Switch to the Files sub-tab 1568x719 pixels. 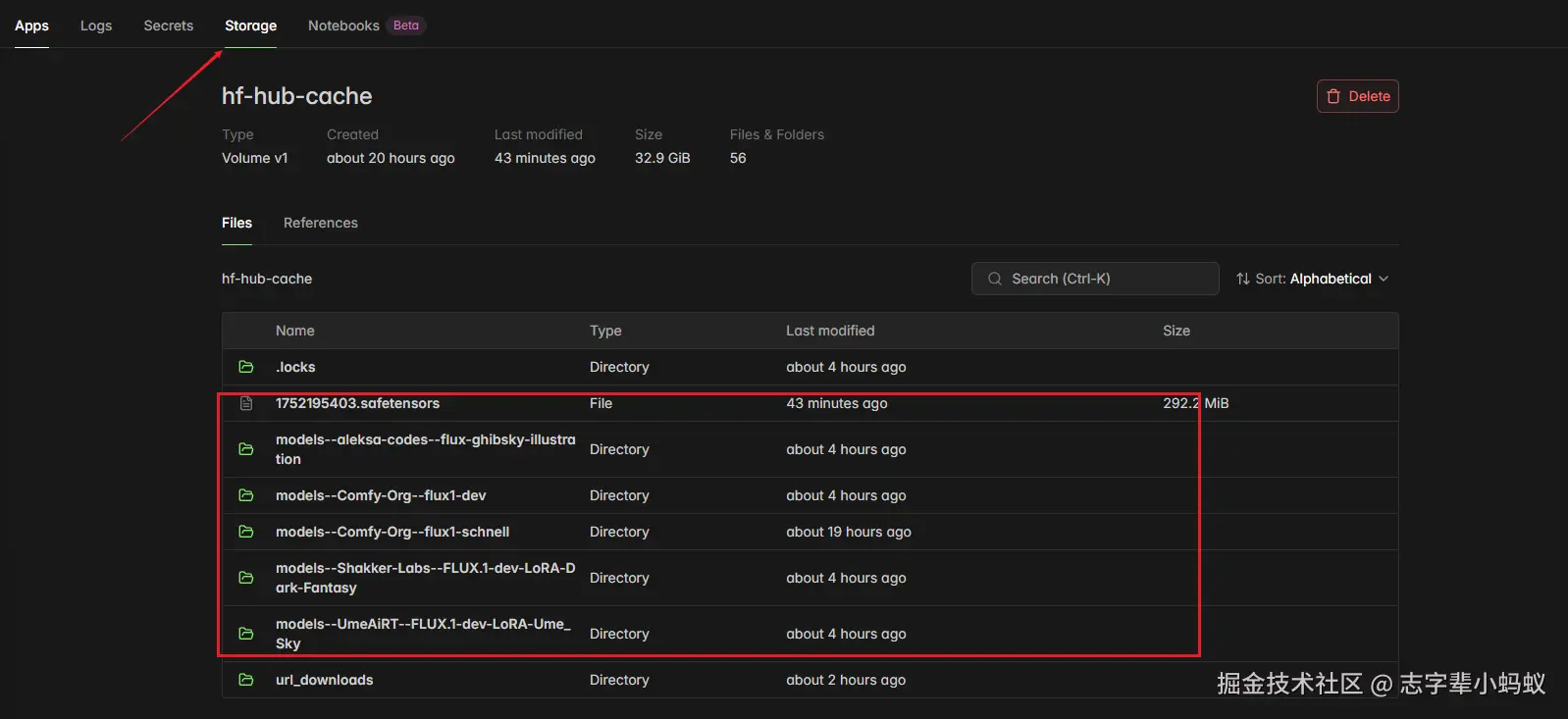[x=236, y=223]
